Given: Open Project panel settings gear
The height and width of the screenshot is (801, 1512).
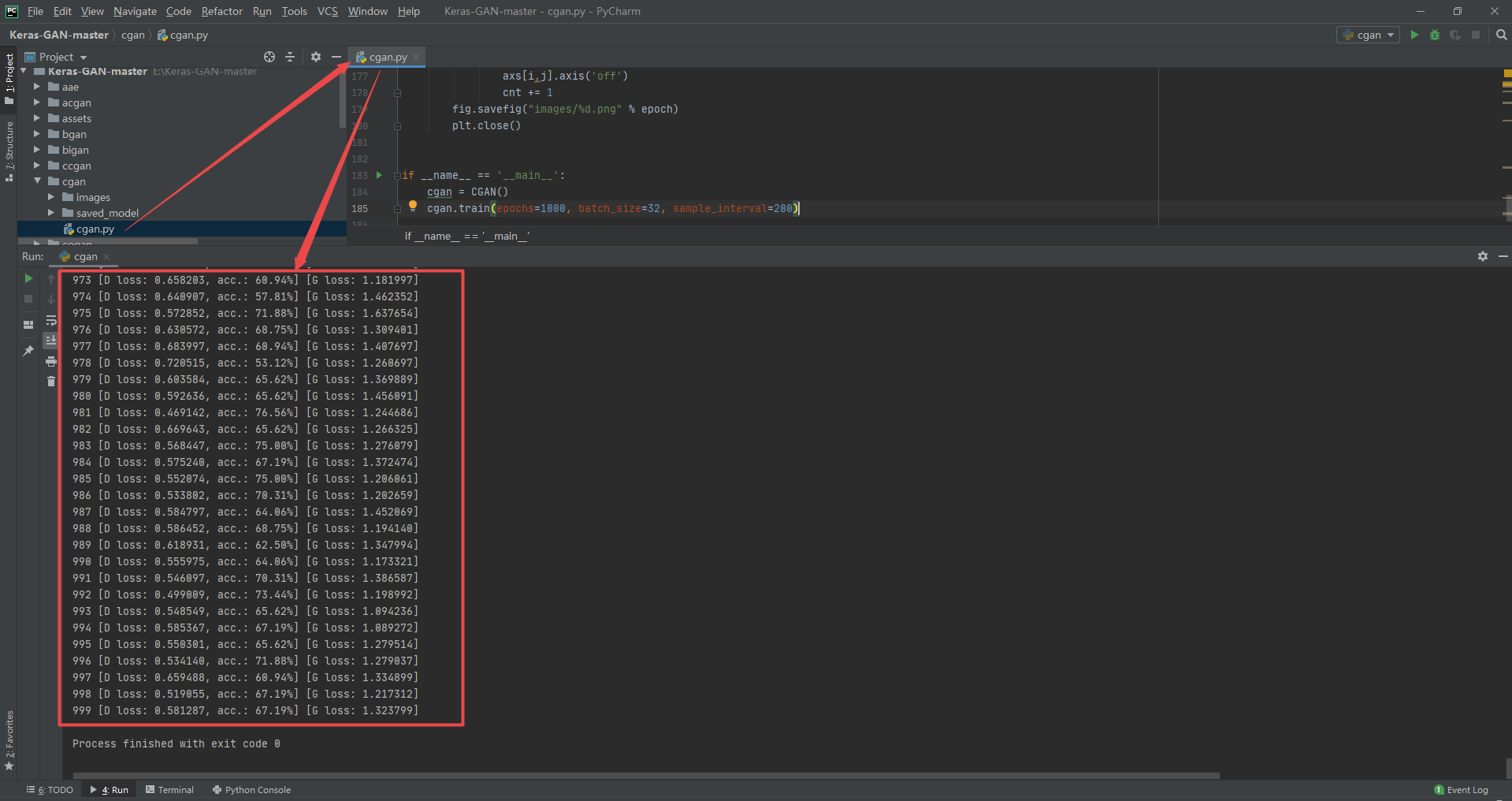Looking at the screenshot, I should [316, 57].
